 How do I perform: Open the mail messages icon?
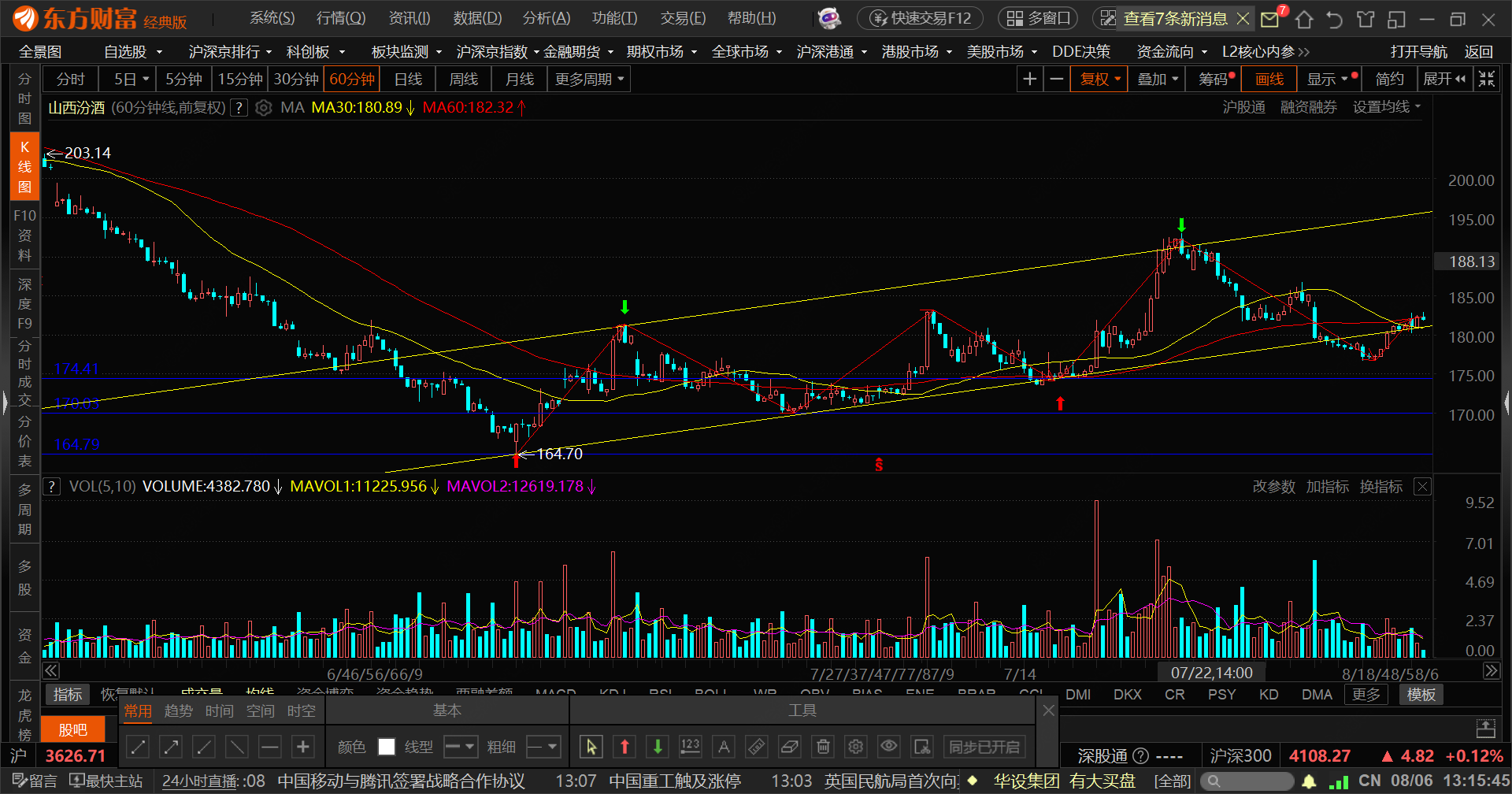(x=1270, y=19)
